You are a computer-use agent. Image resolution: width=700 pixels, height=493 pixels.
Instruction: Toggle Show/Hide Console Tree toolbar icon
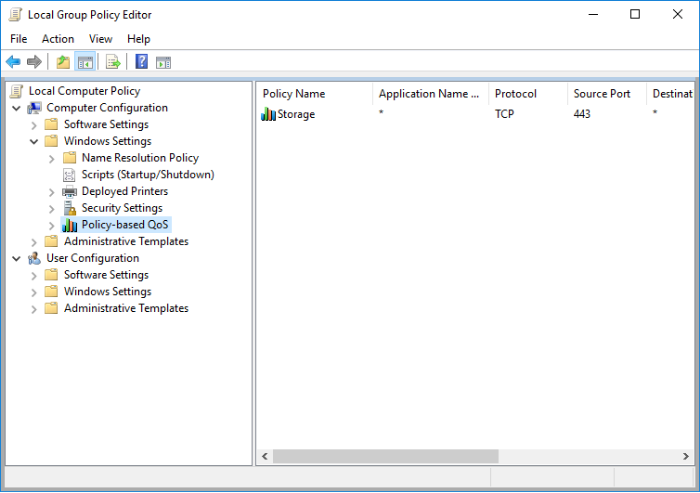point(85,62)
